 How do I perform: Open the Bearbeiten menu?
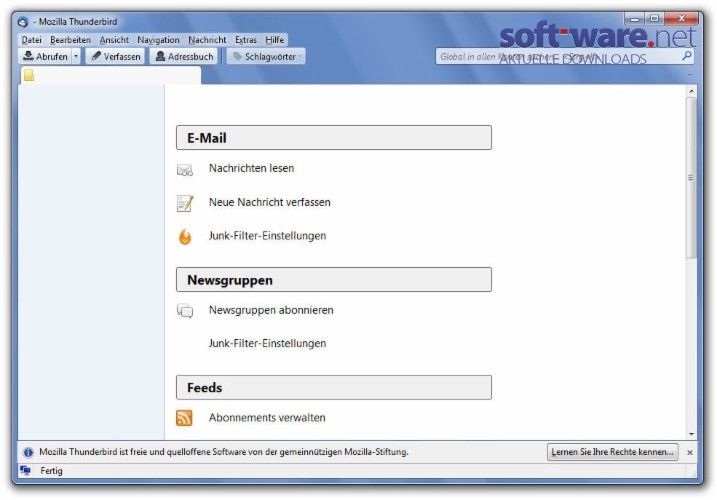pos(70,40)
